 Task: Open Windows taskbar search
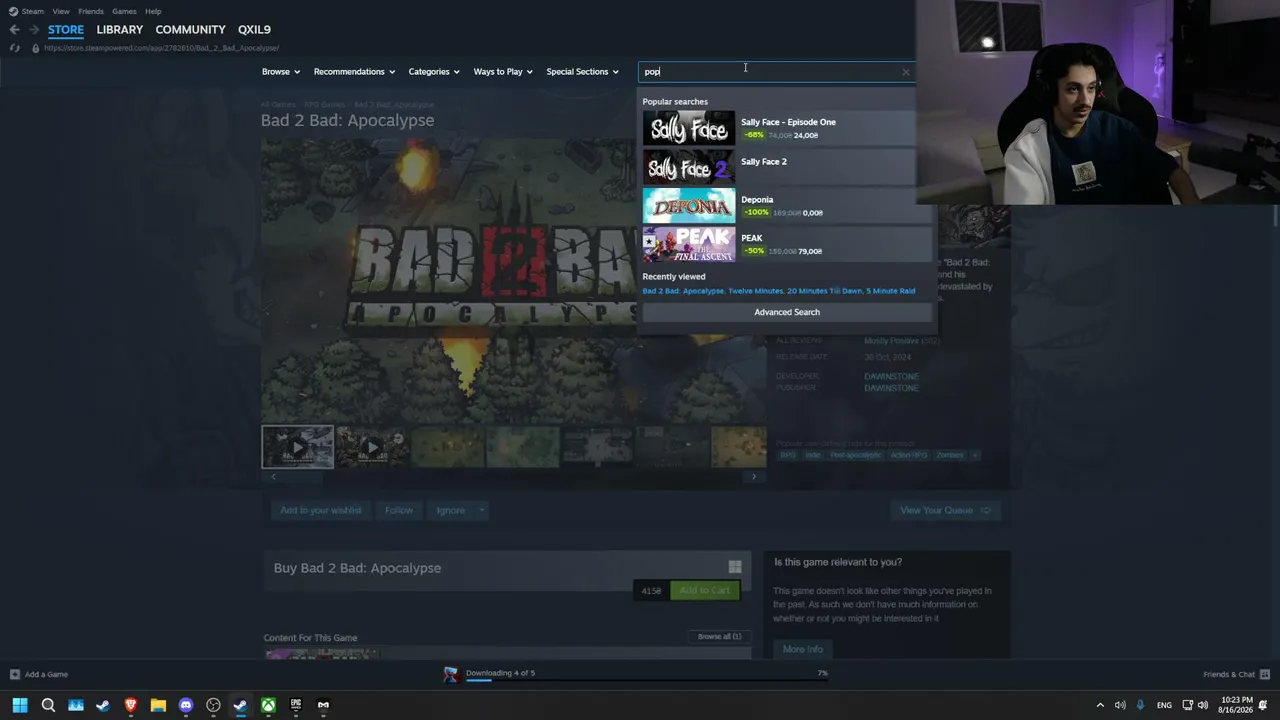point(48,705)
